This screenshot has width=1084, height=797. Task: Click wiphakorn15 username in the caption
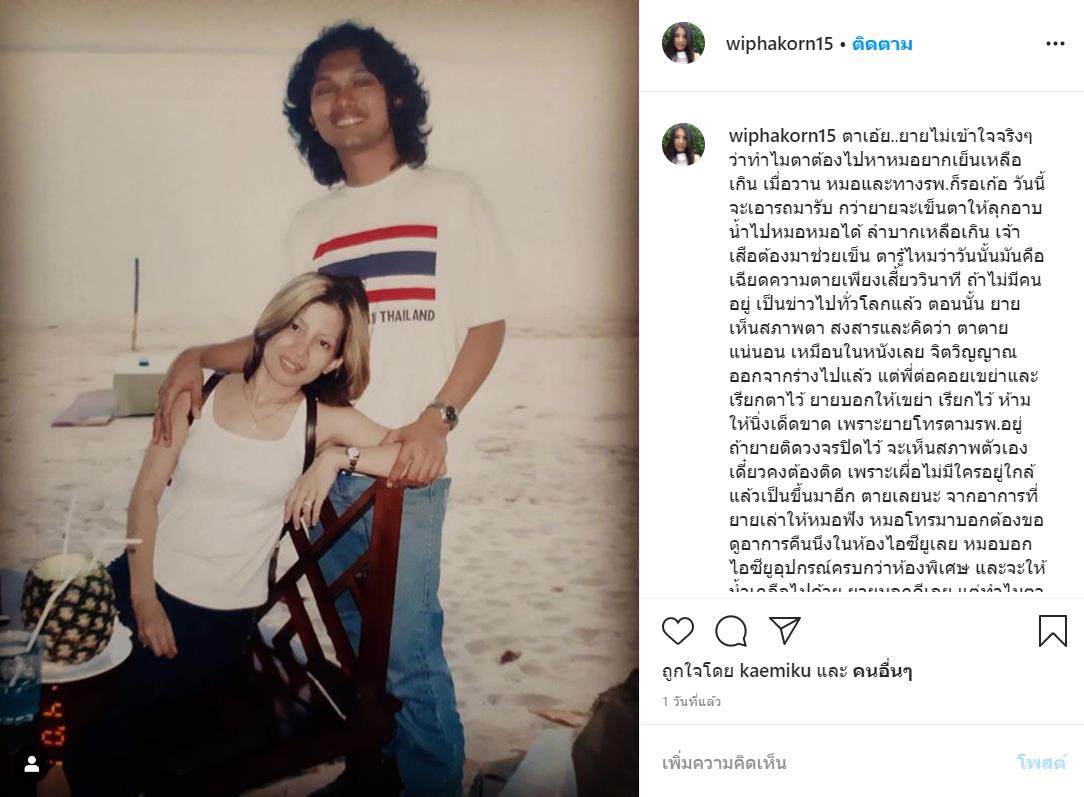coord(782,136)
